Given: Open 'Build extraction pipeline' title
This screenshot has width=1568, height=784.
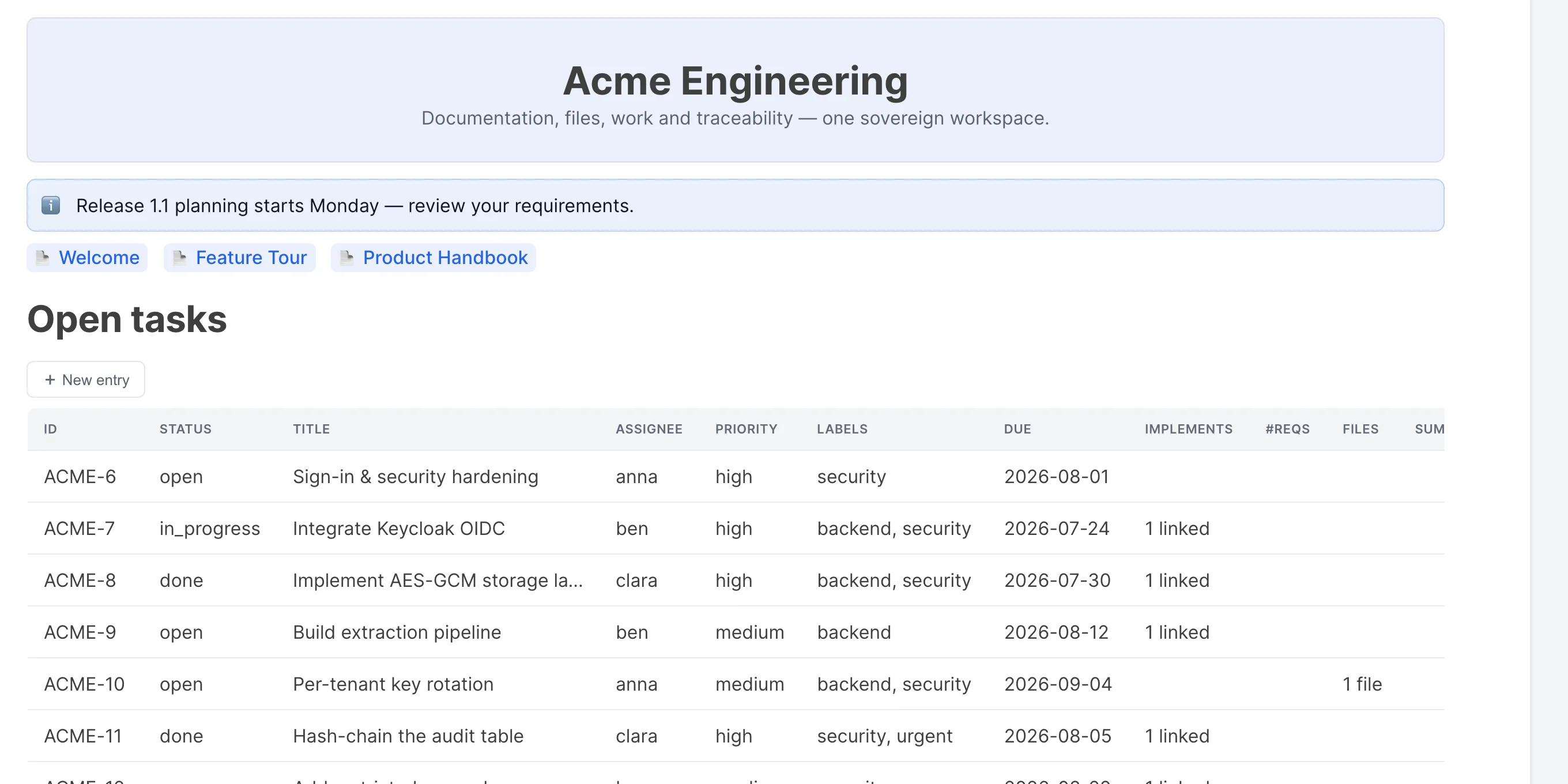Looking at the screenshot, I should point(397,632).
